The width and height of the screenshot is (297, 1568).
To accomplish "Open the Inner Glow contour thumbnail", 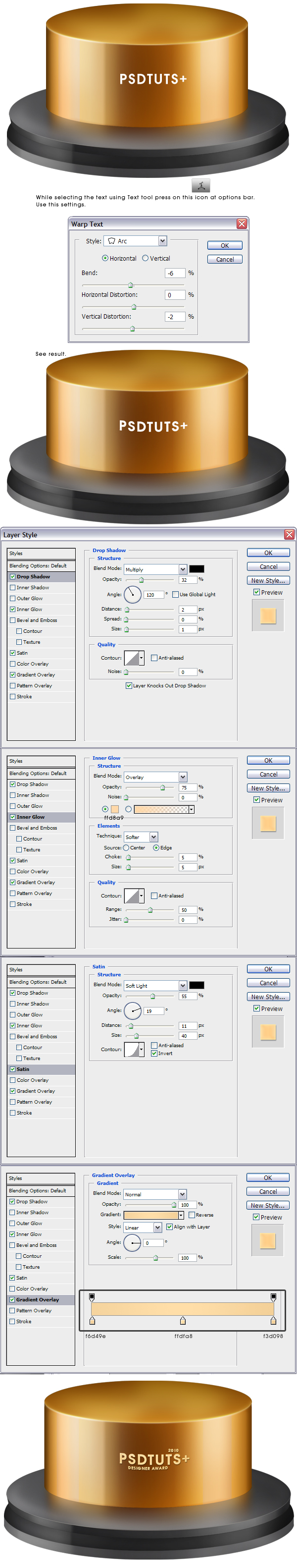I will (x=132, y=896).
